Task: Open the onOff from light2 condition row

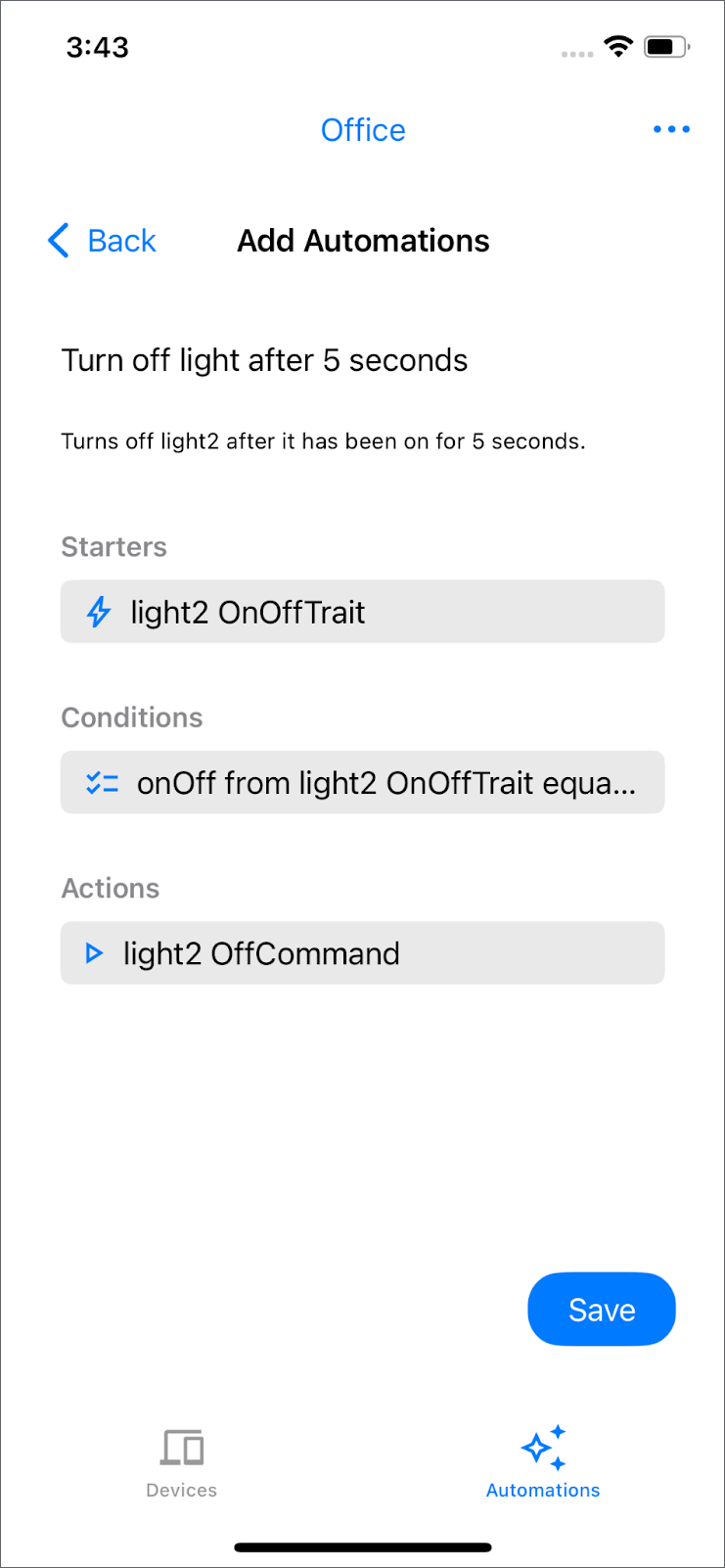Action: [x=362, y=783]
